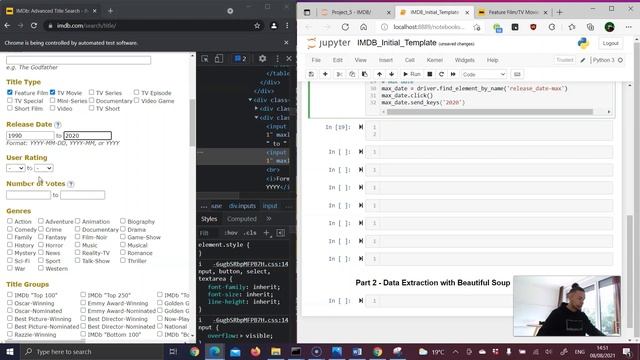Switch to Feature Film/TV Movie tab
The image size is (640, 360).
[512, 12]
